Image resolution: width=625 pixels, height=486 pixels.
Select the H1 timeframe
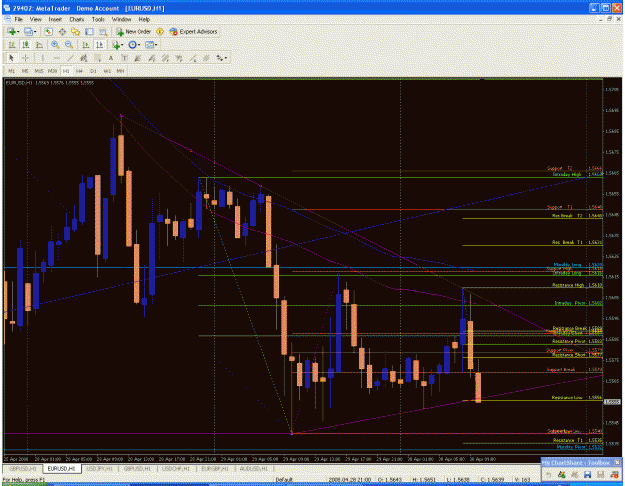[x=66, y=71]
